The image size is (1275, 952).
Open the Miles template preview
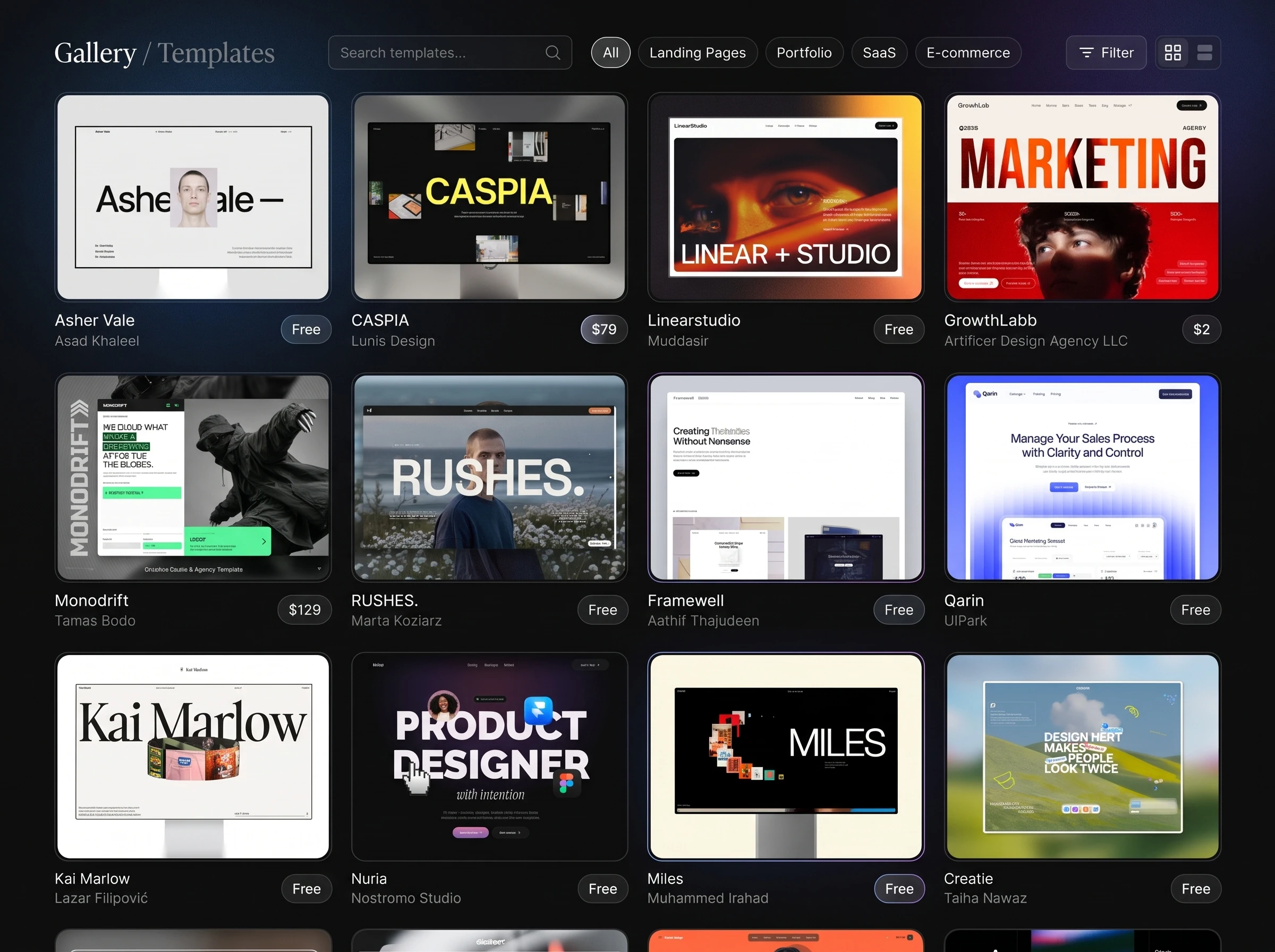[x=786, y=756]
